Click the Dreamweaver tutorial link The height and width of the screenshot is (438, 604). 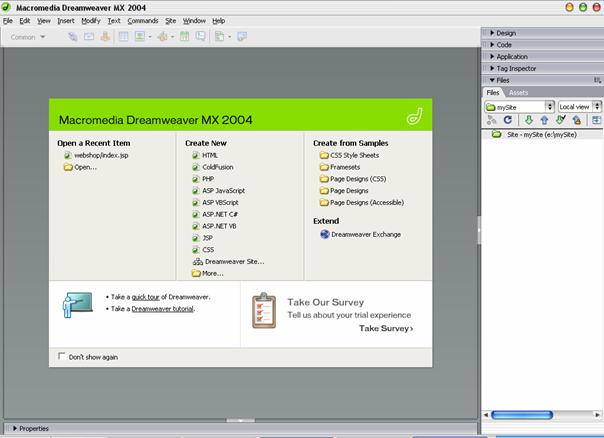162,309
